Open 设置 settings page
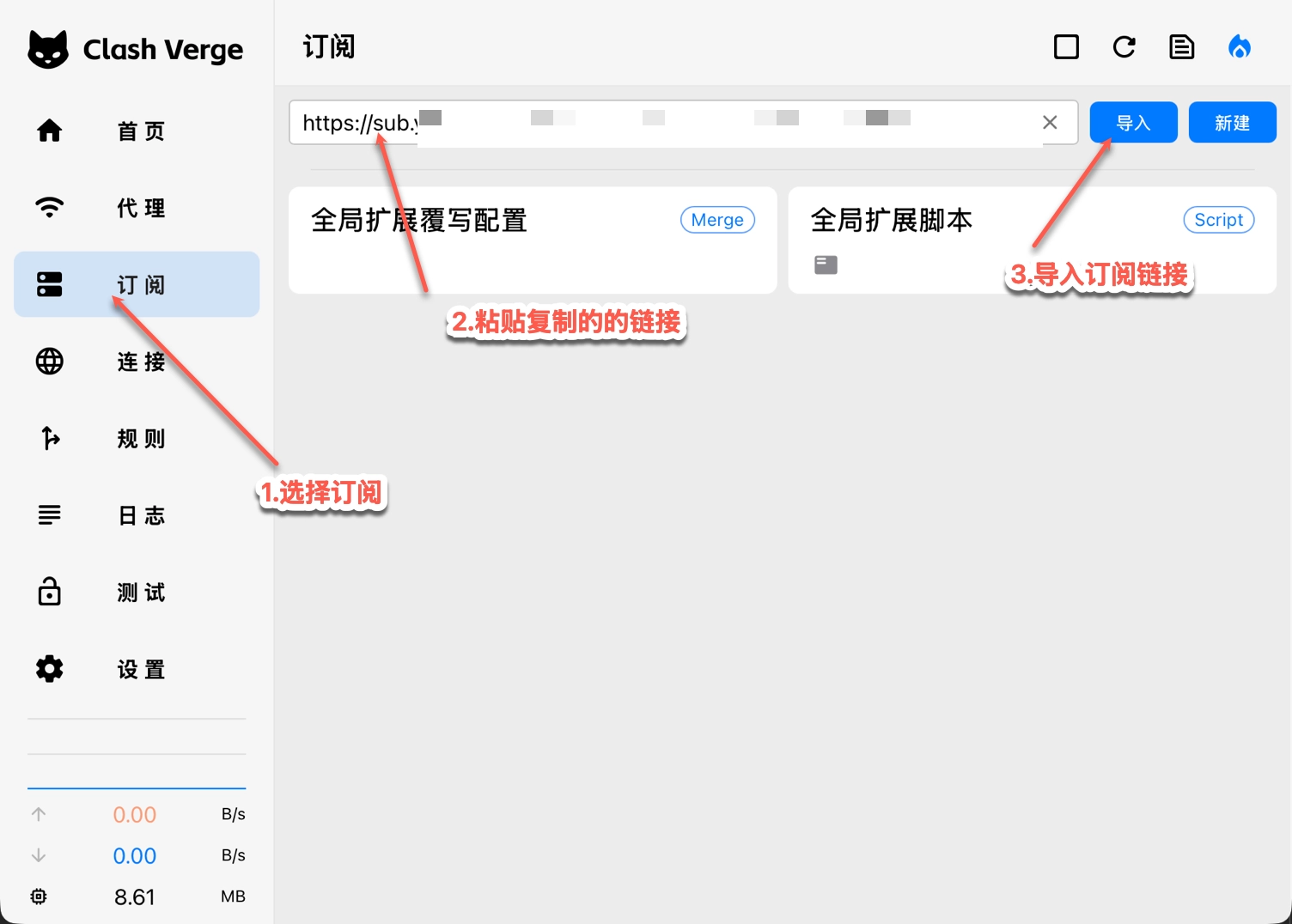 tap(137, 669)
